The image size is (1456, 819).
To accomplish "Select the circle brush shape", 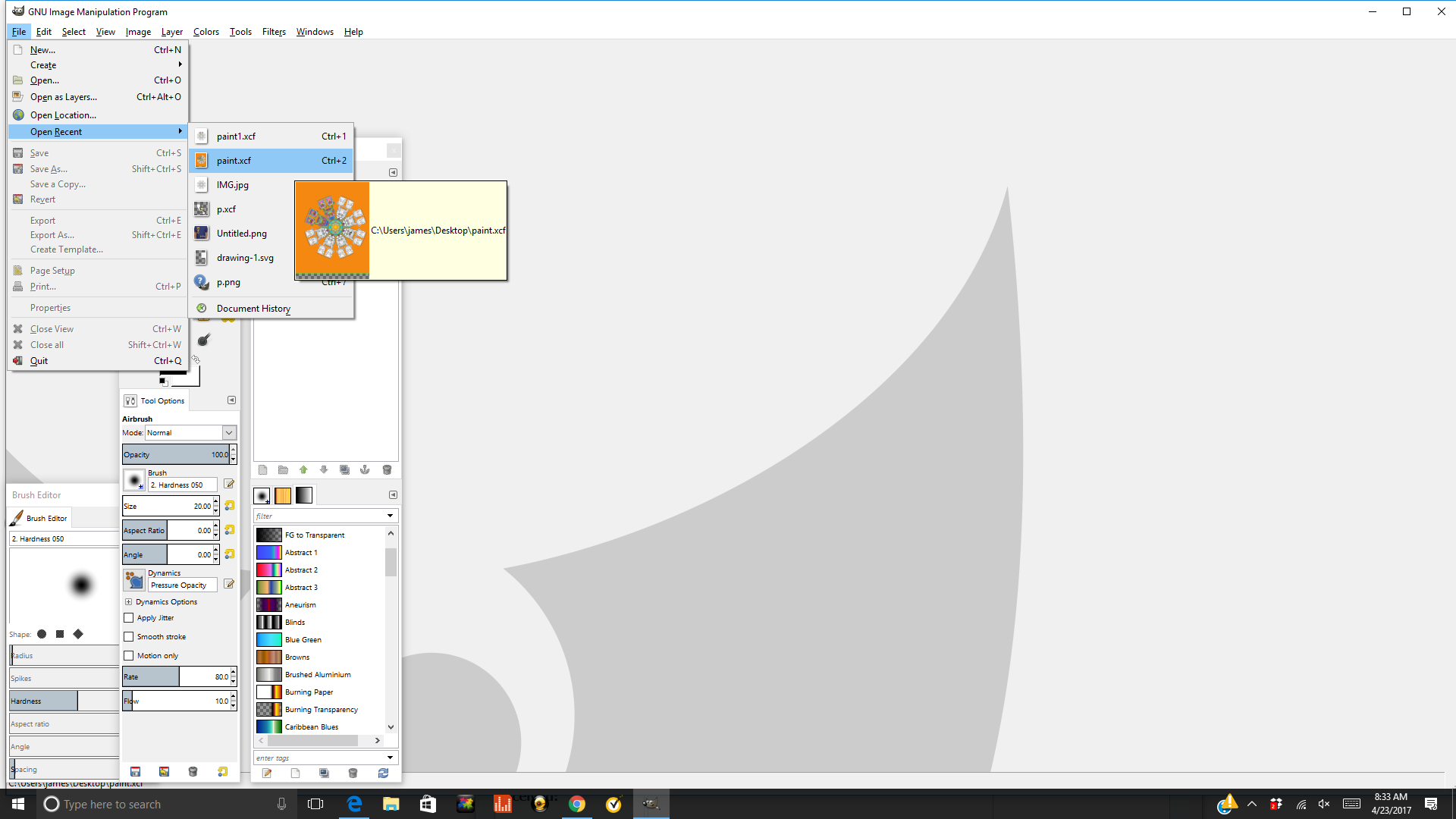I will coord(42,635).
